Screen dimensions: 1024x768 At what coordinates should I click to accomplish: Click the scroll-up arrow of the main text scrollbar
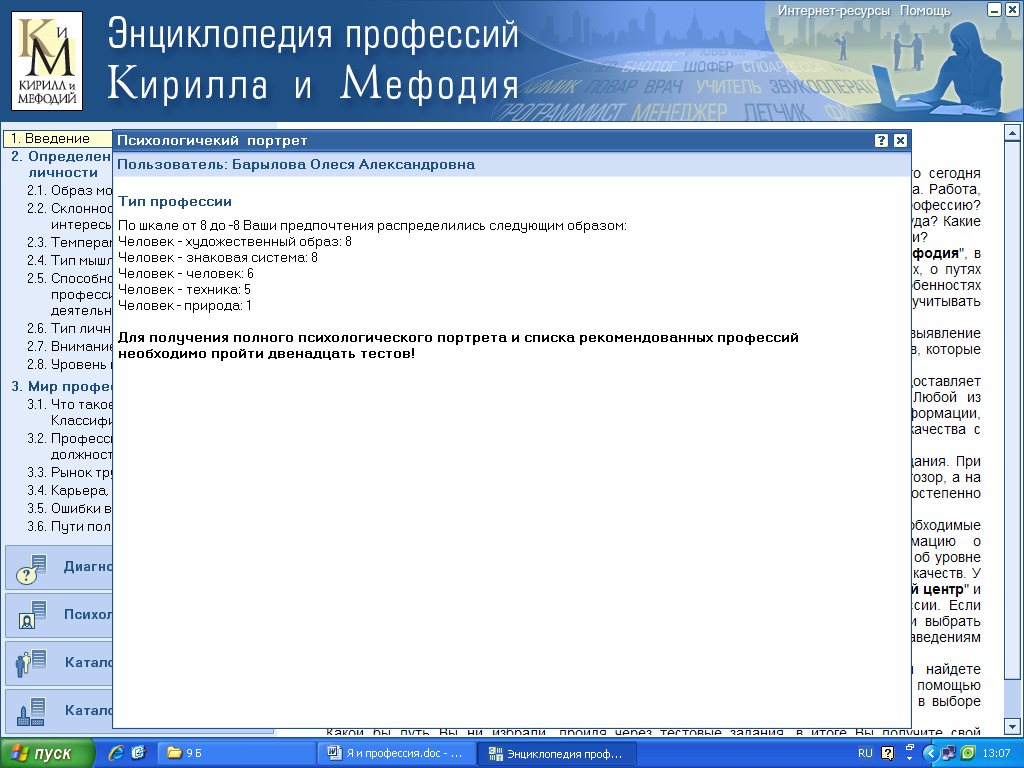click(x=1012, y=133)
